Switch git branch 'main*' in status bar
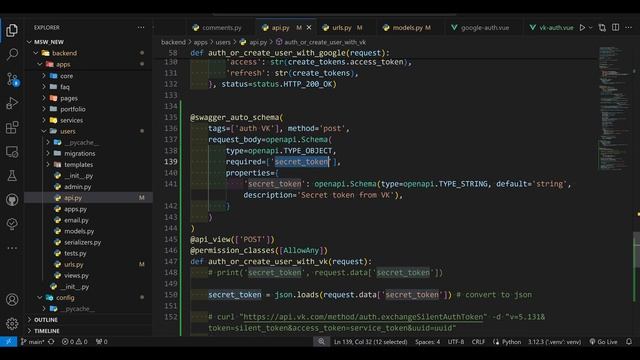Viewport: 640px width, 360px height. [32, 342]
